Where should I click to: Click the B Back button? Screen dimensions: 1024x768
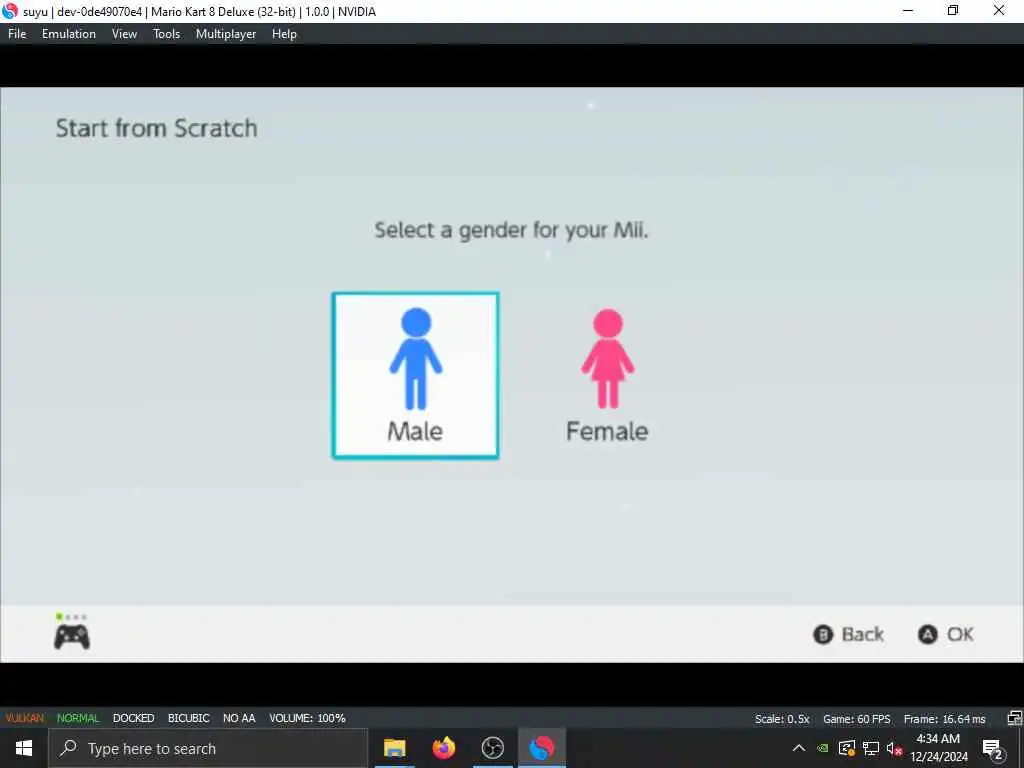tap(848, 634)
